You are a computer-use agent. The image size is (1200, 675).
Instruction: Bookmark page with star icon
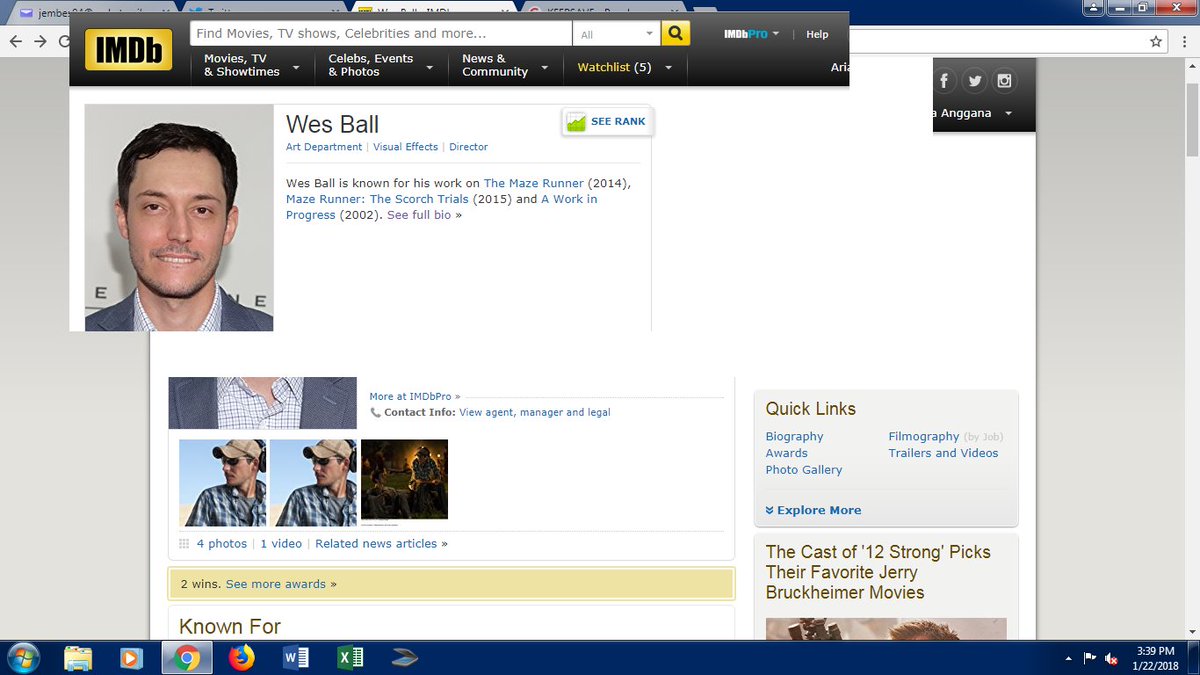[x=1156, y=41]
